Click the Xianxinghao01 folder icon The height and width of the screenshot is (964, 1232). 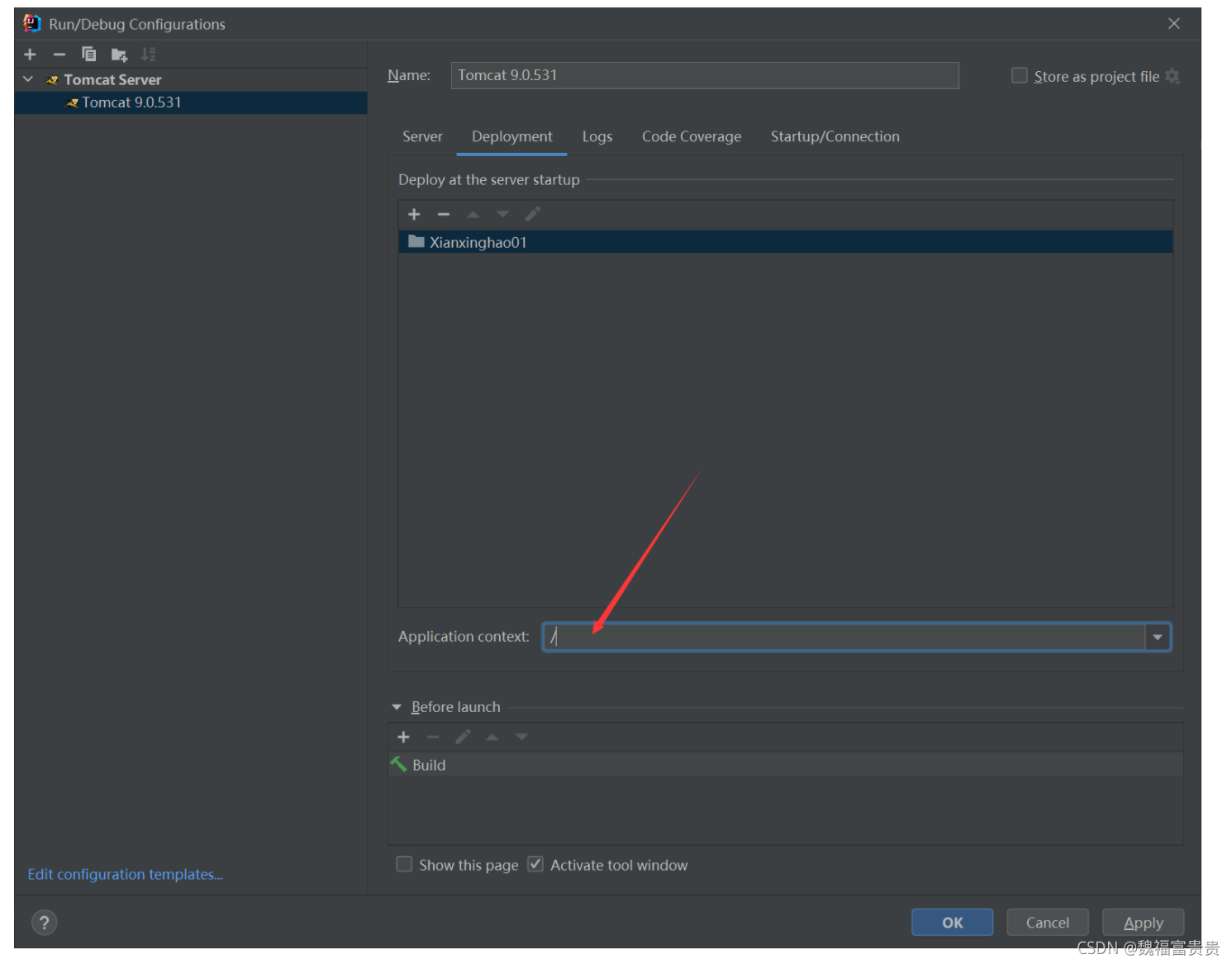tap(416, 241)
